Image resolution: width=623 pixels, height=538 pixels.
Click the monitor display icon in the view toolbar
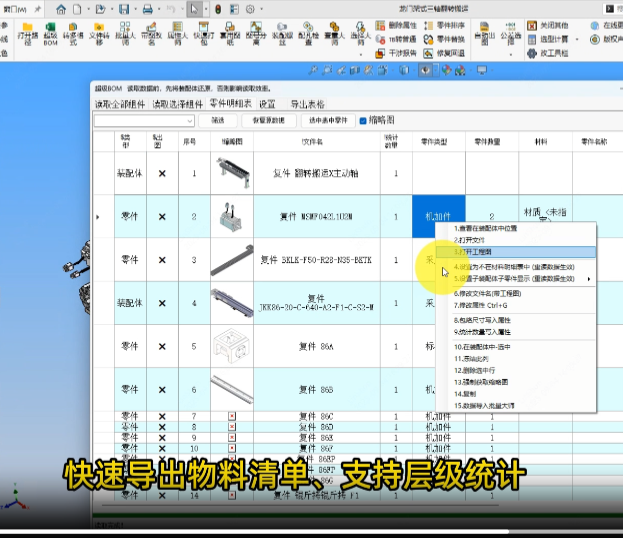tap(482, 71)
